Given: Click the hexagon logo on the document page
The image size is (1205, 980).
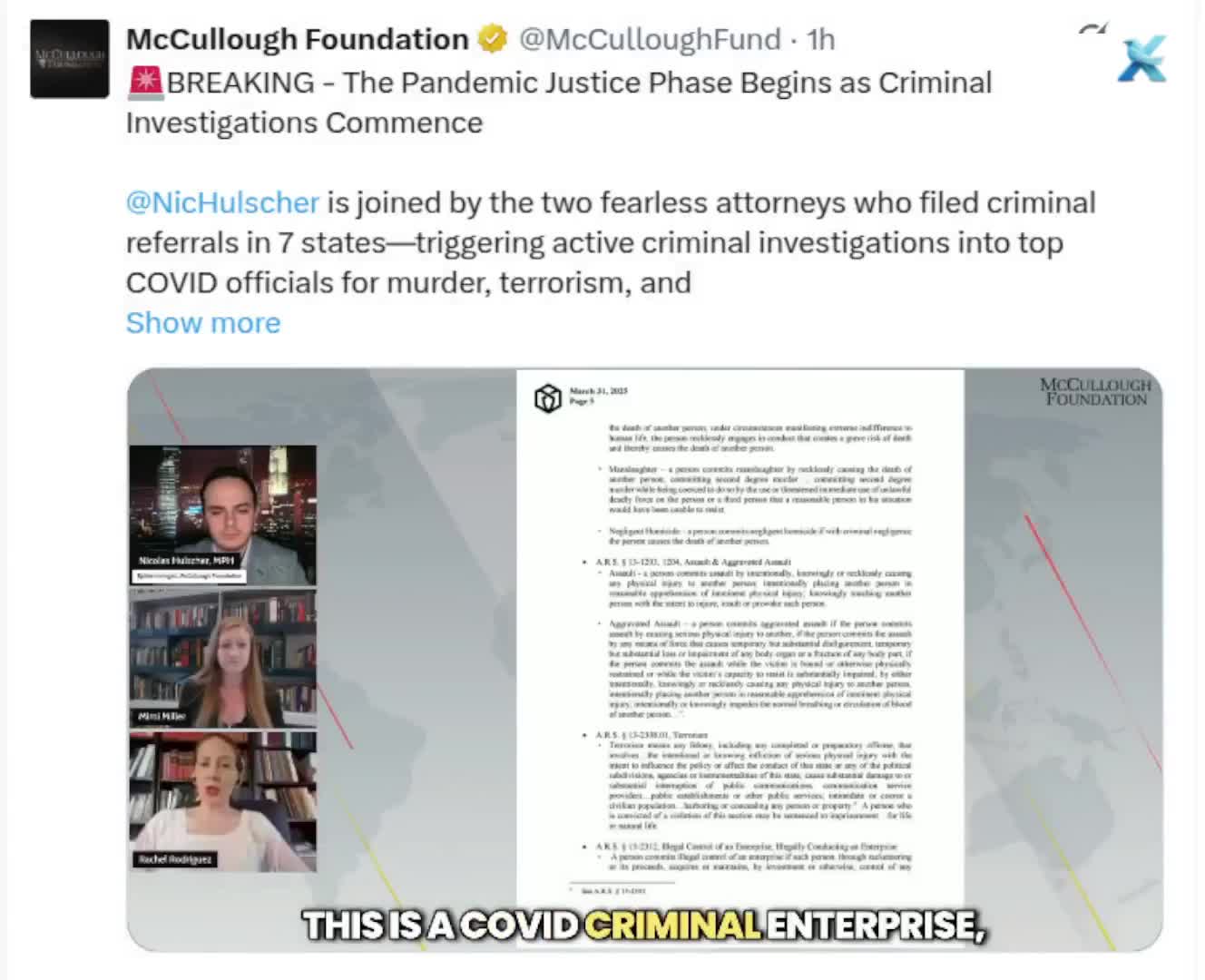Looking at the screenshot, I should (548, 397).
